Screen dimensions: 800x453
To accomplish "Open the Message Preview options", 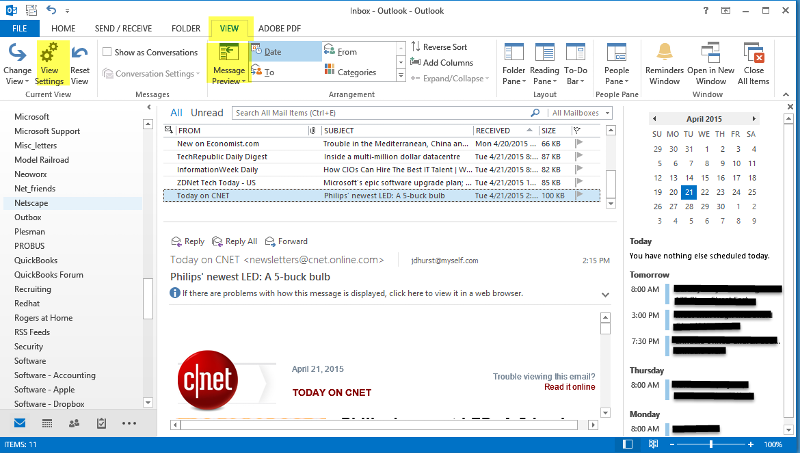I will coord(229,64).
